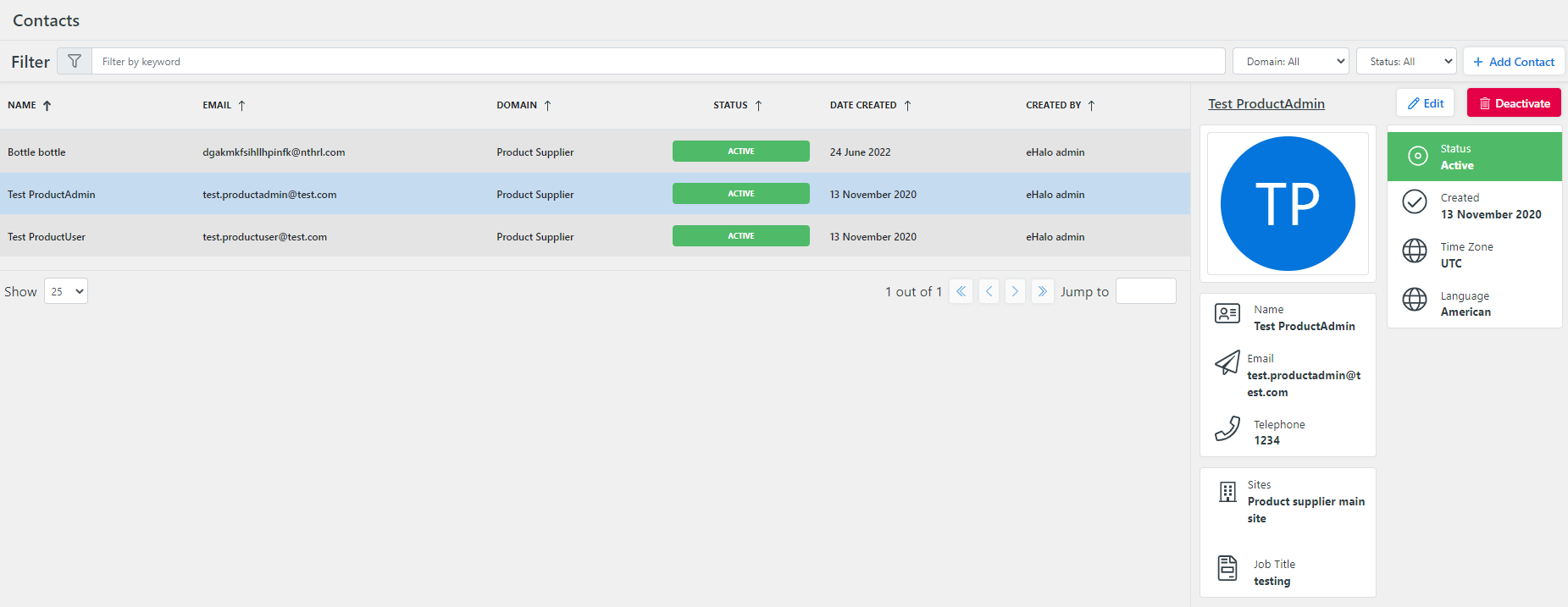The height and width of the screenshot is (607, 1568).
Task: Click the Jump to page field
Action: tap(1145, 291)
